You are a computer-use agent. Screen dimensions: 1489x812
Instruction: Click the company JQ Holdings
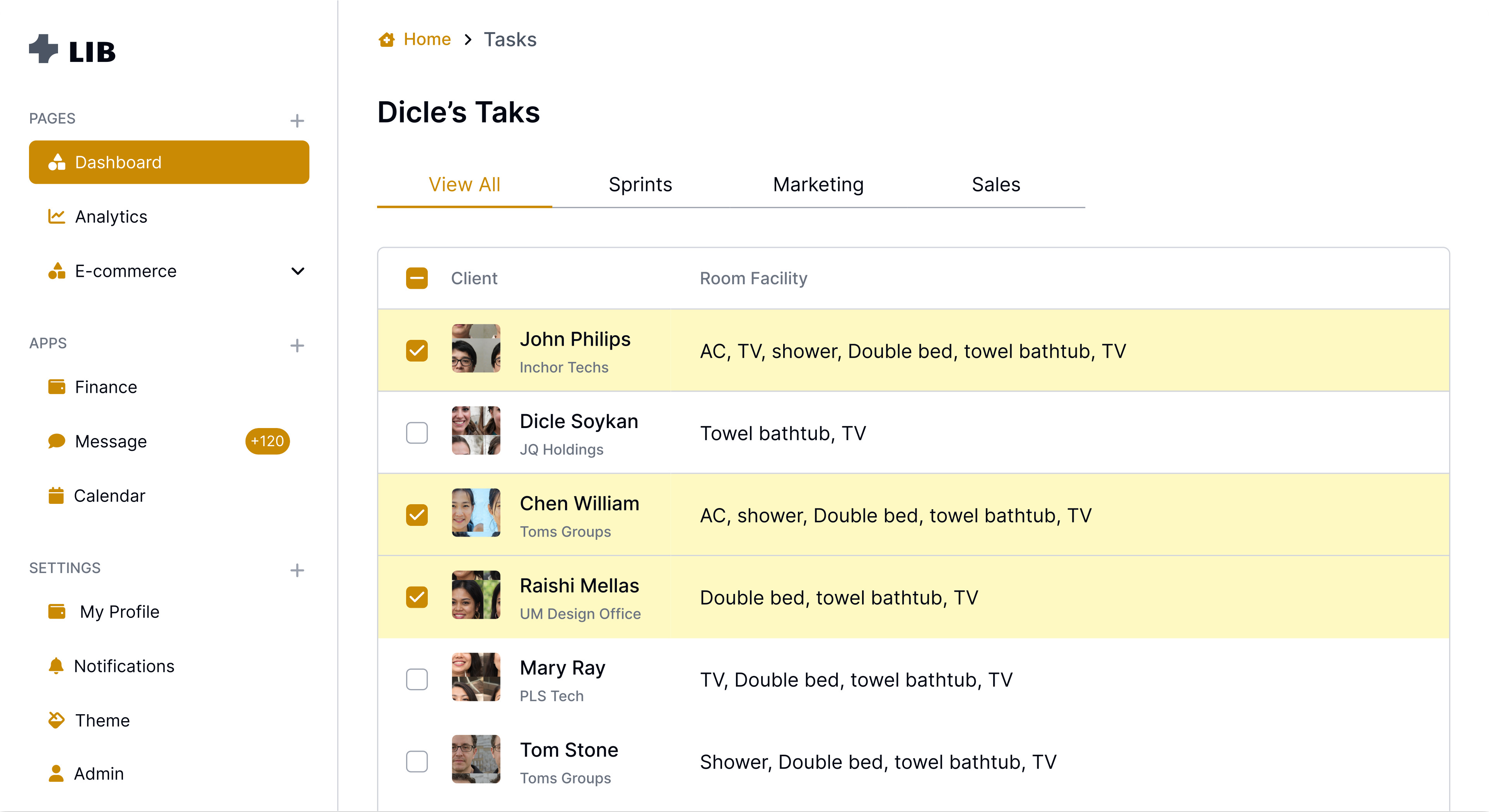[561, 450]
